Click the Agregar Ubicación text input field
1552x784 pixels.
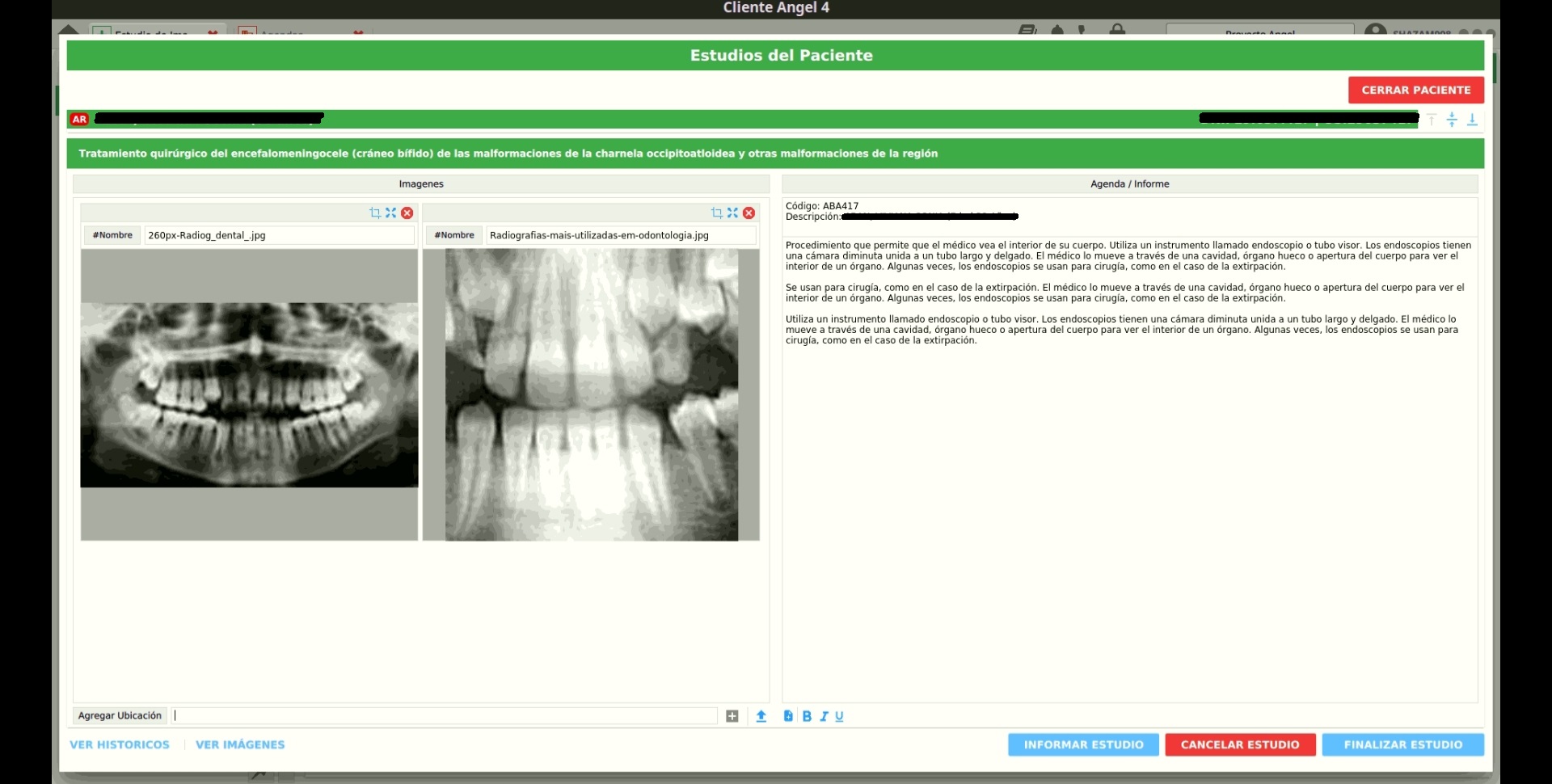(x=444, y=716)
